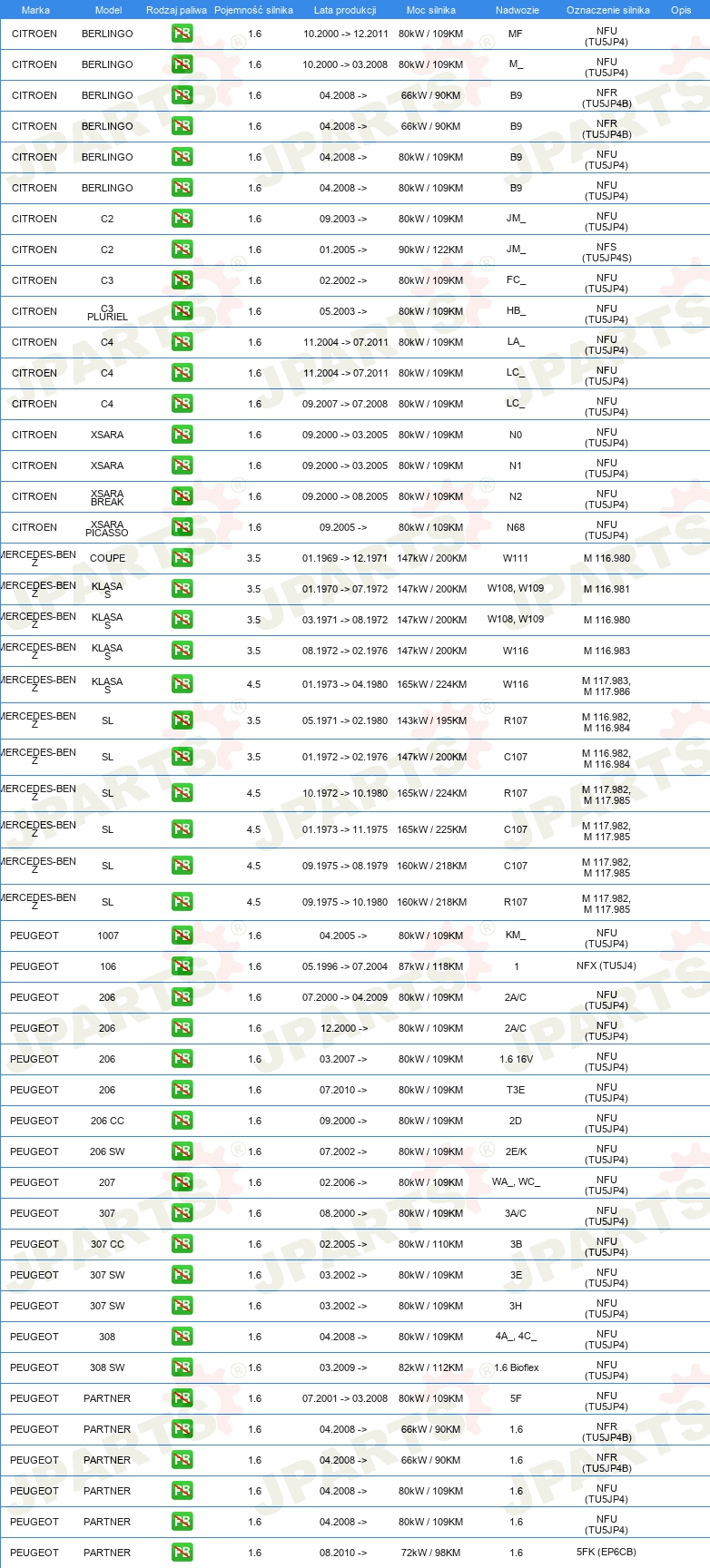The width and height of the screenshot is (710, 1568).
Task: Select the 5FK (EP6CB) engine code cell
Action: pyautogui.click(x=606, y=1552)
